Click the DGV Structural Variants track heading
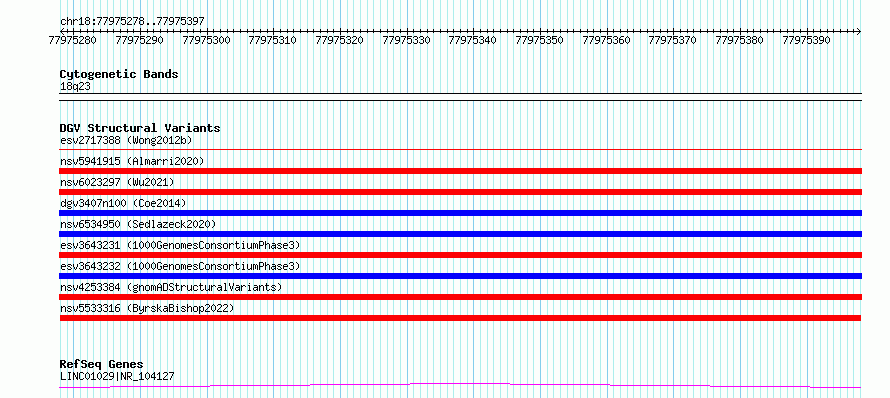Image resolution: width=890 pixels, height=398 pixels. pos(140,128)
